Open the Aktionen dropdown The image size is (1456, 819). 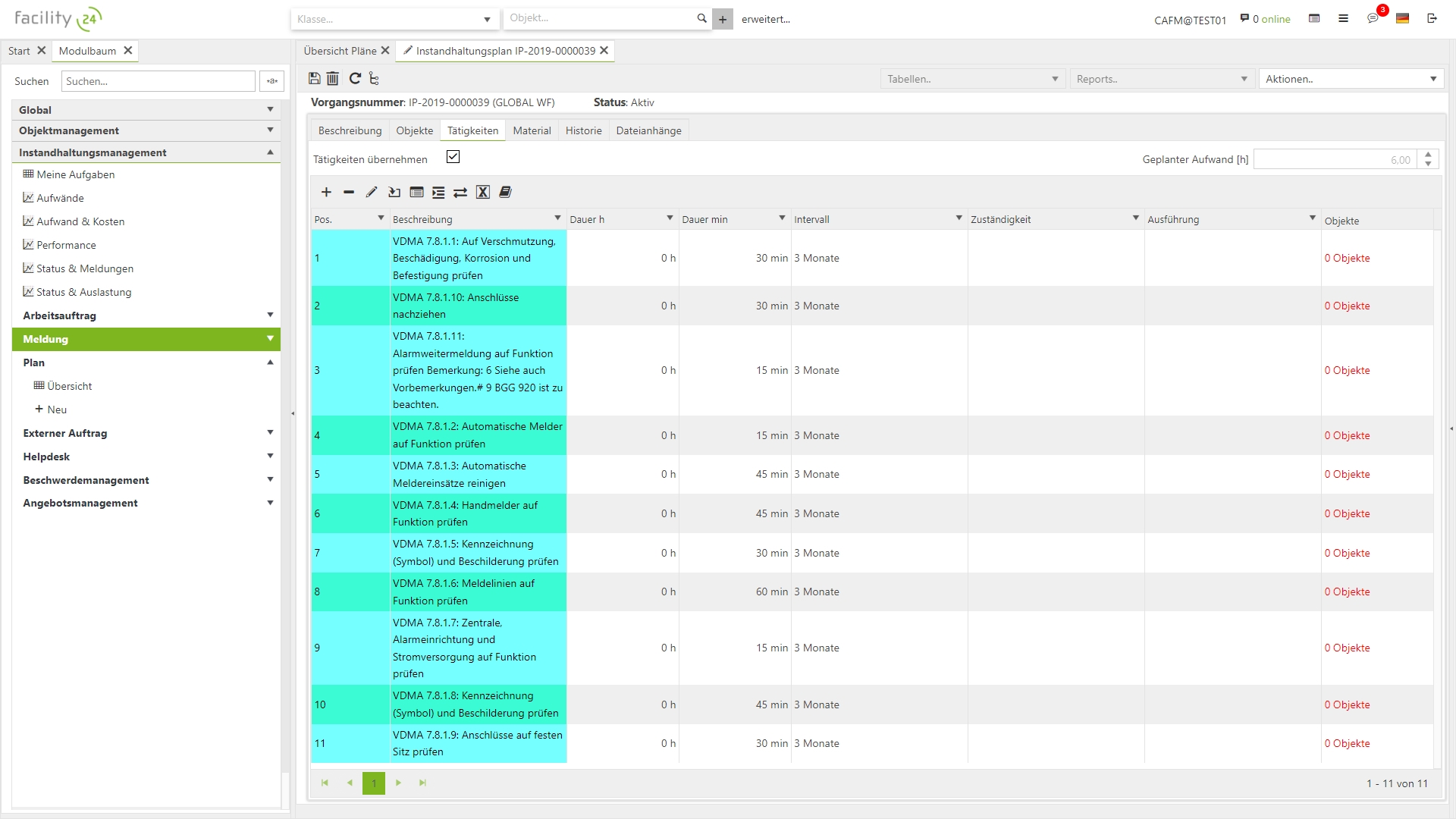tap(1351, 79)
